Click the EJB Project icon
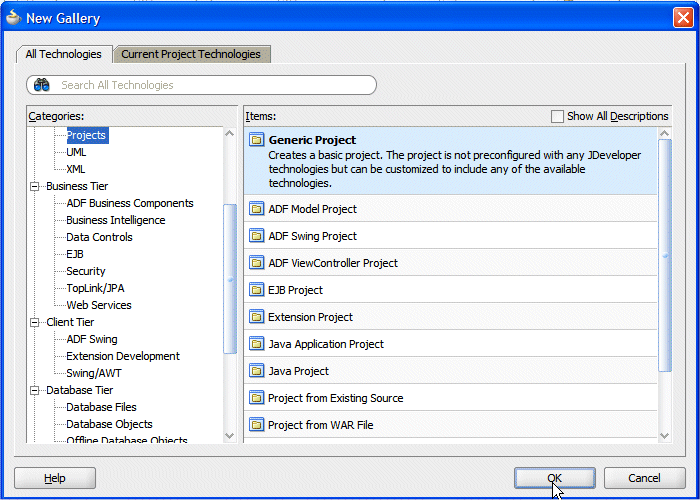 [257, 290]
